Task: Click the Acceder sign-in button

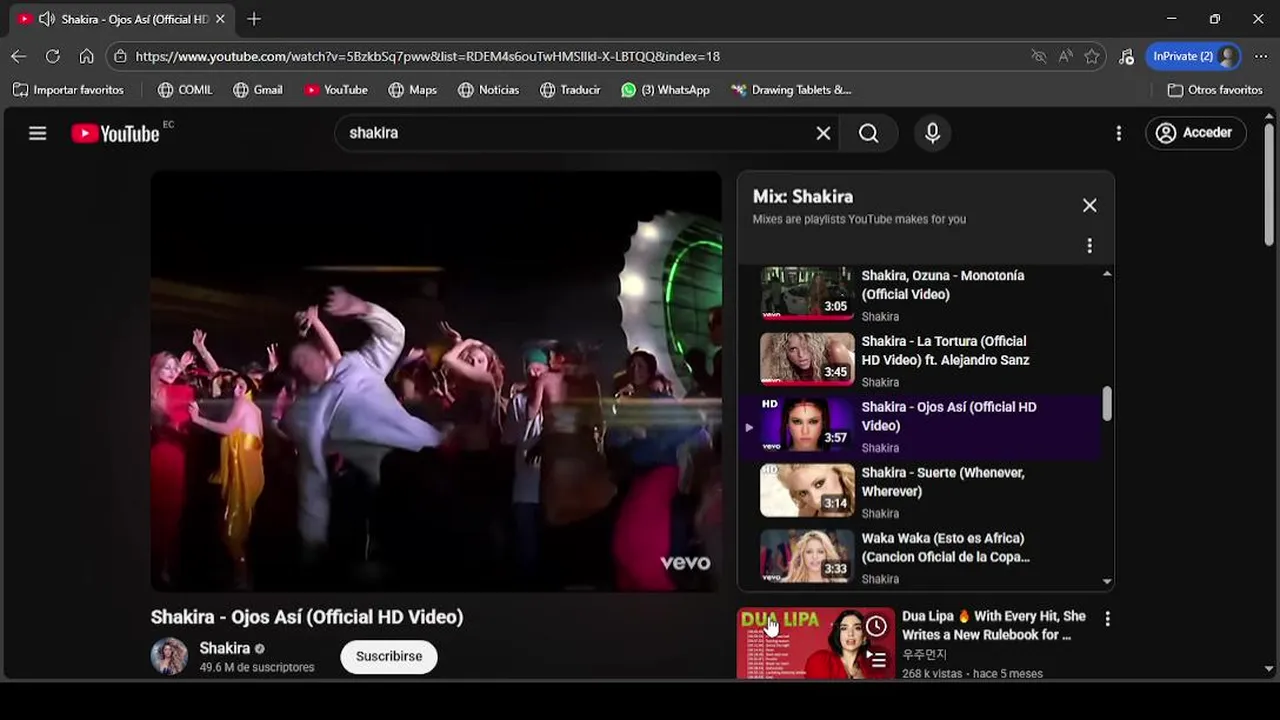Action: click(x=1195, y=132)
